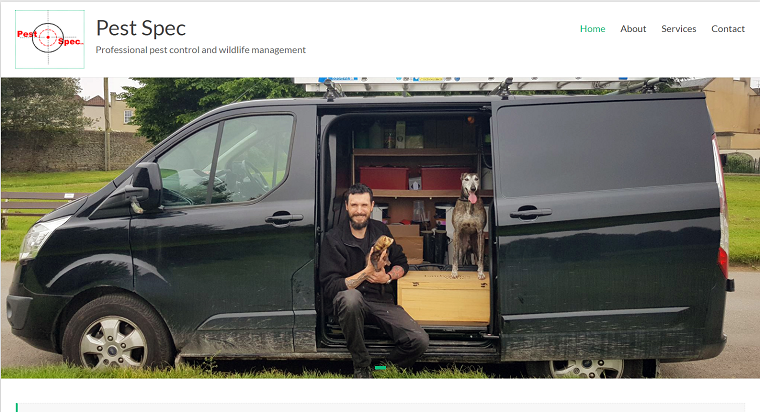Click the van's front wheel hubcap
This screenshot has width=760, height=412.
pos(113,342)
